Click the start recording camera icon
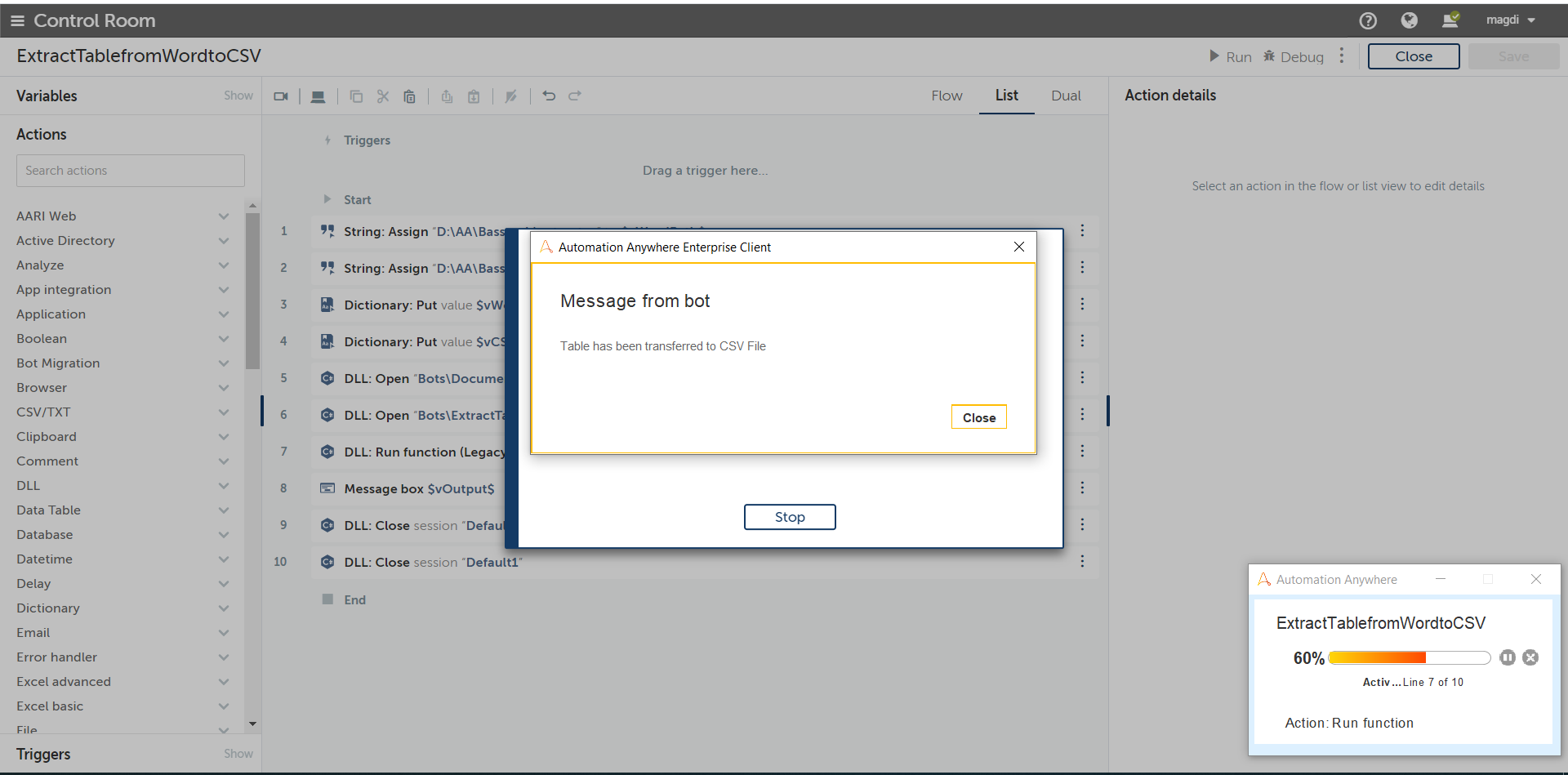 tap(281, 96)
